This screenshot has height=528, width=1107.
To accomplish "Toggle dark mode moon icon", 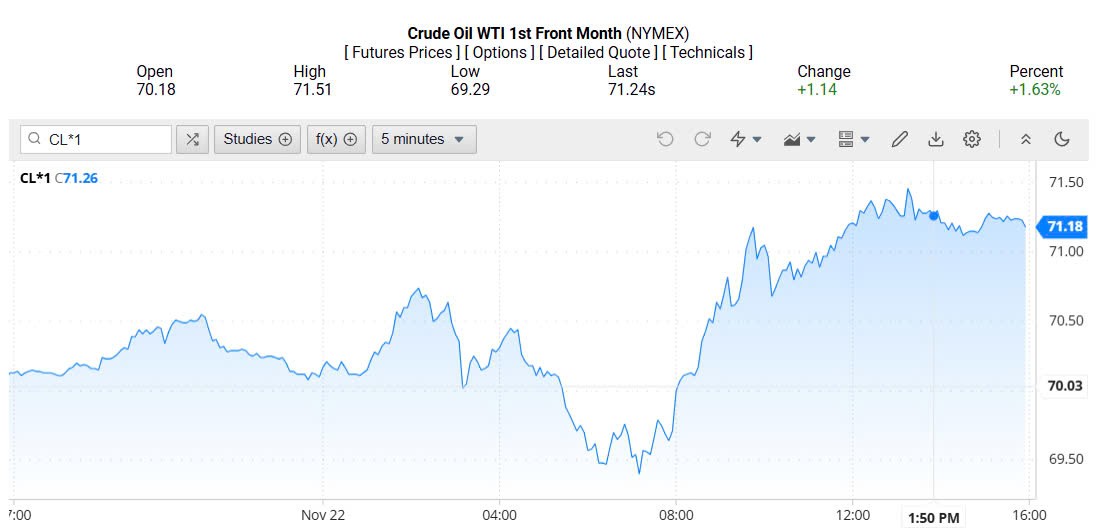I will (x=1062, y=140).
